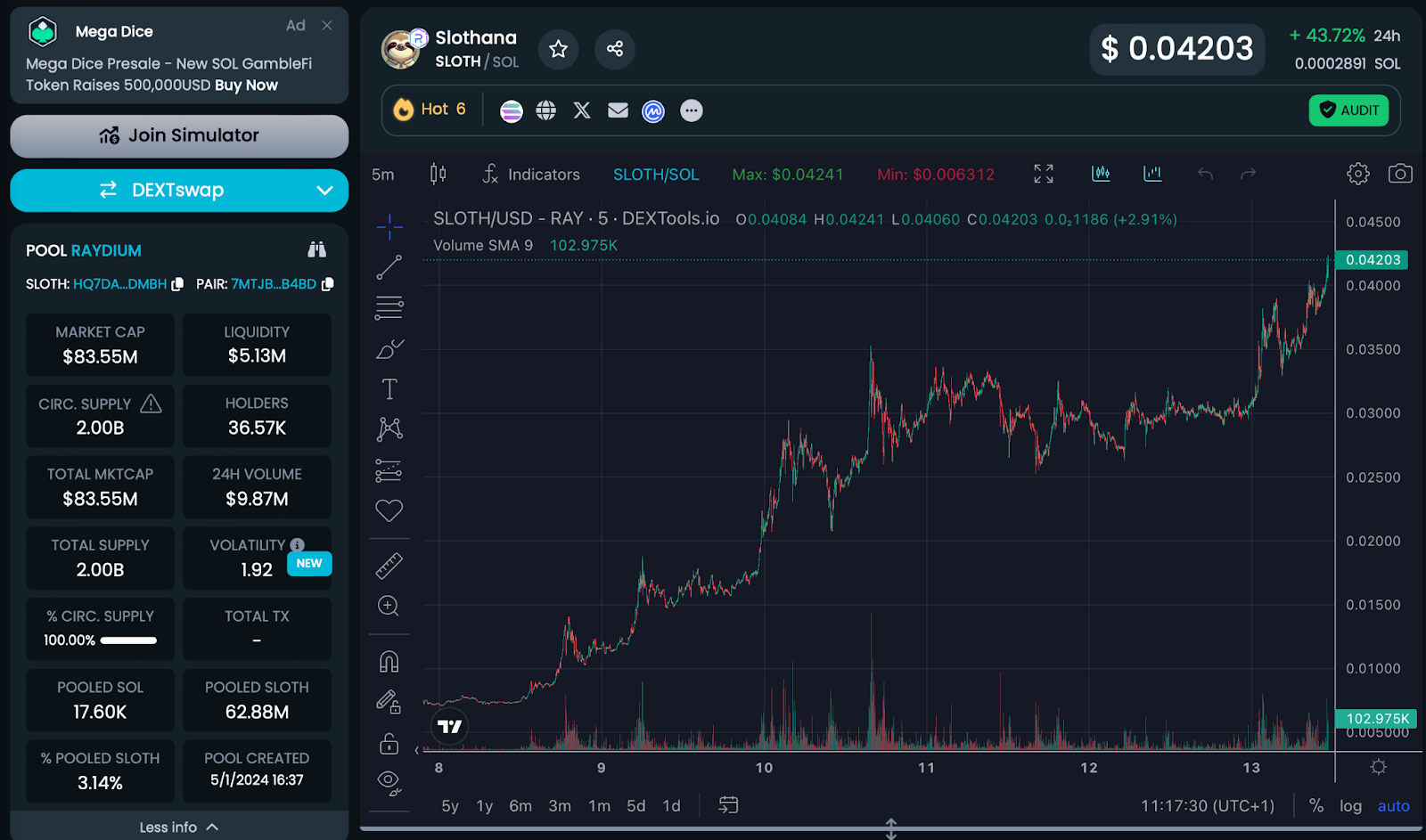1426x840 pixels.
Task: Toggle the SLOTH/SOL price pair
Action: 656,175
